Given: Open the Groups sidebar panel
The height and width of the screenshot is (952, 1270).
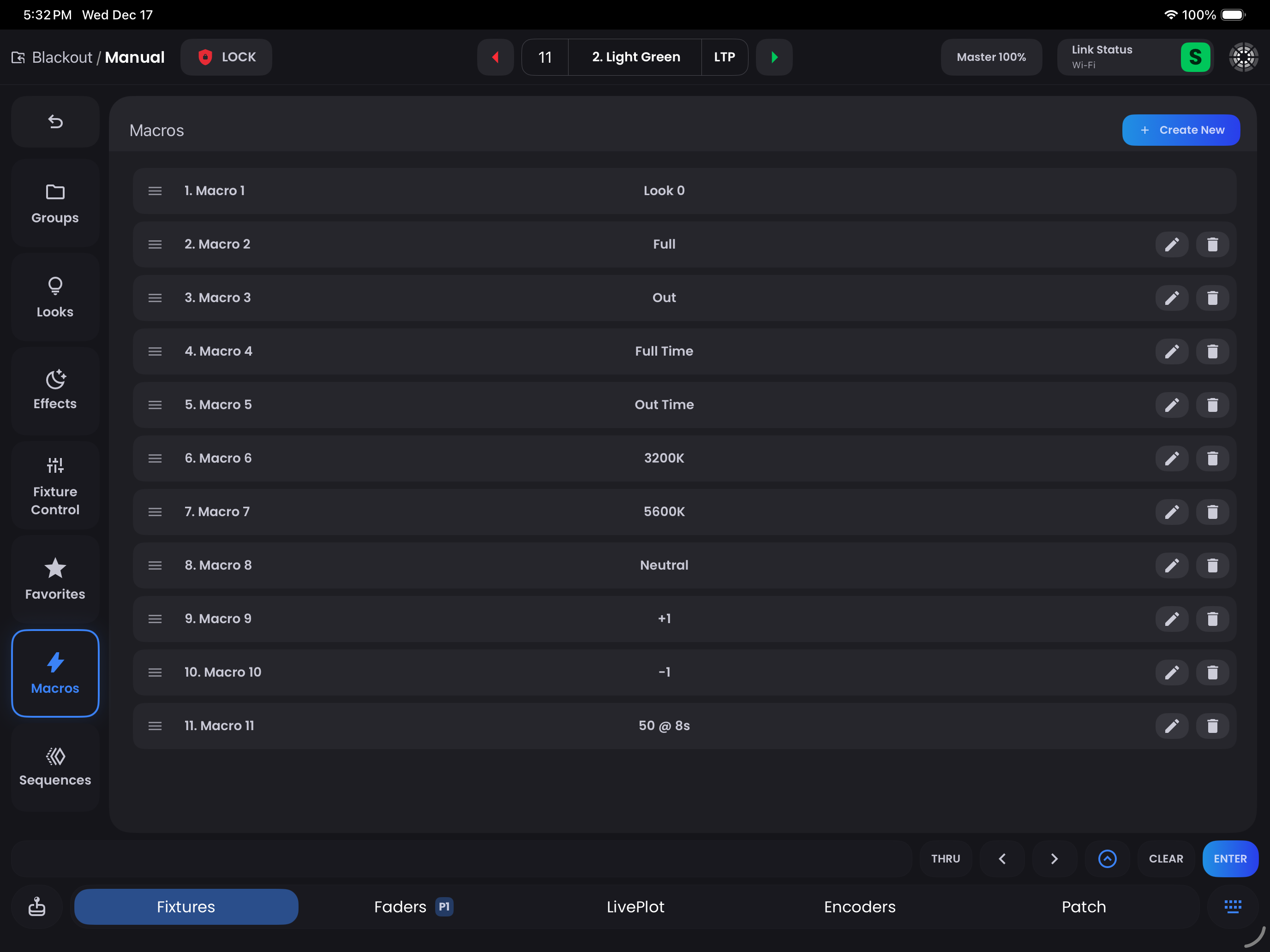Looking at the screenshot, I should point(55,203).
